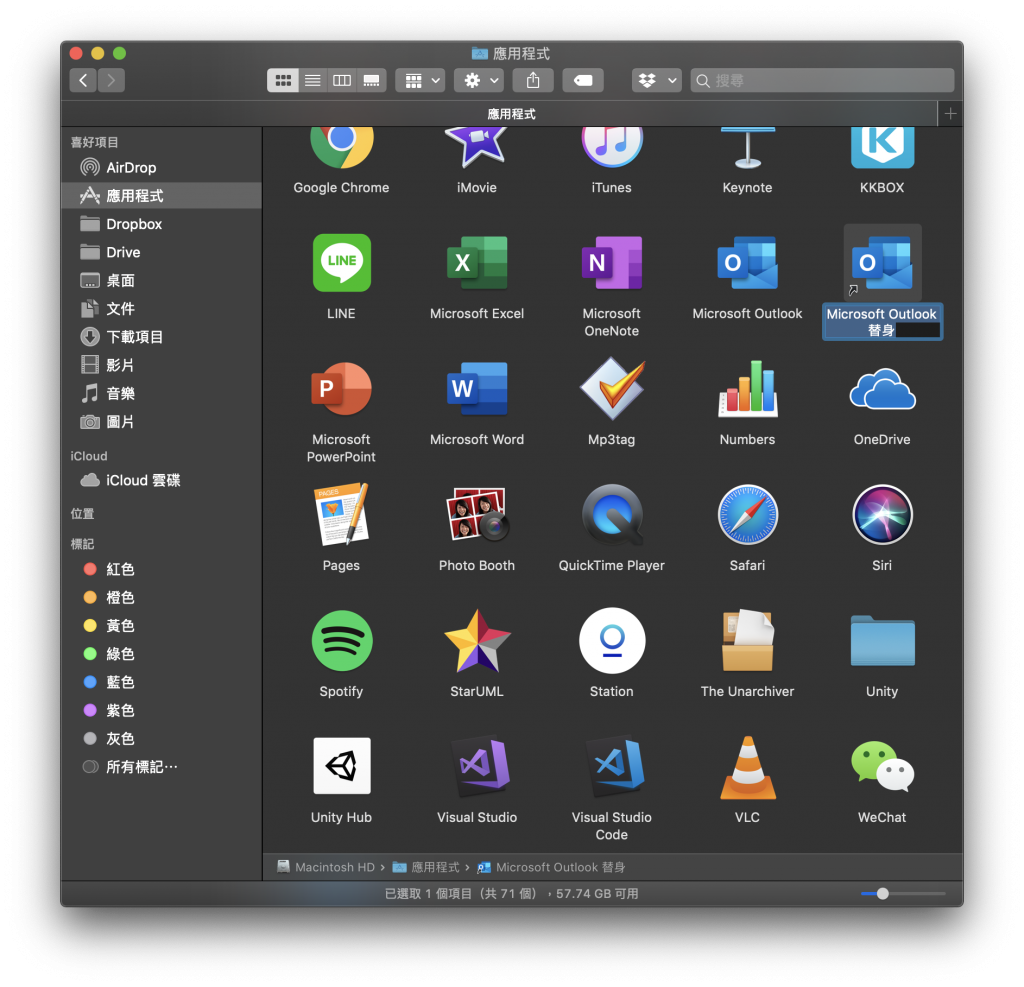Switch to gallery view mode

pyautogui.click(x=372, y=80)
